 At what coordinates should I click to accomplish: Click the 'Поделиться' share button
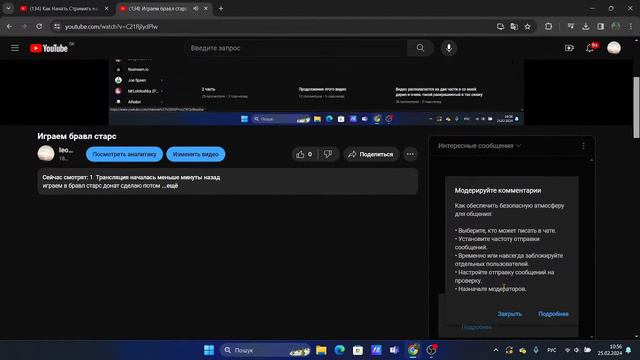371,154
